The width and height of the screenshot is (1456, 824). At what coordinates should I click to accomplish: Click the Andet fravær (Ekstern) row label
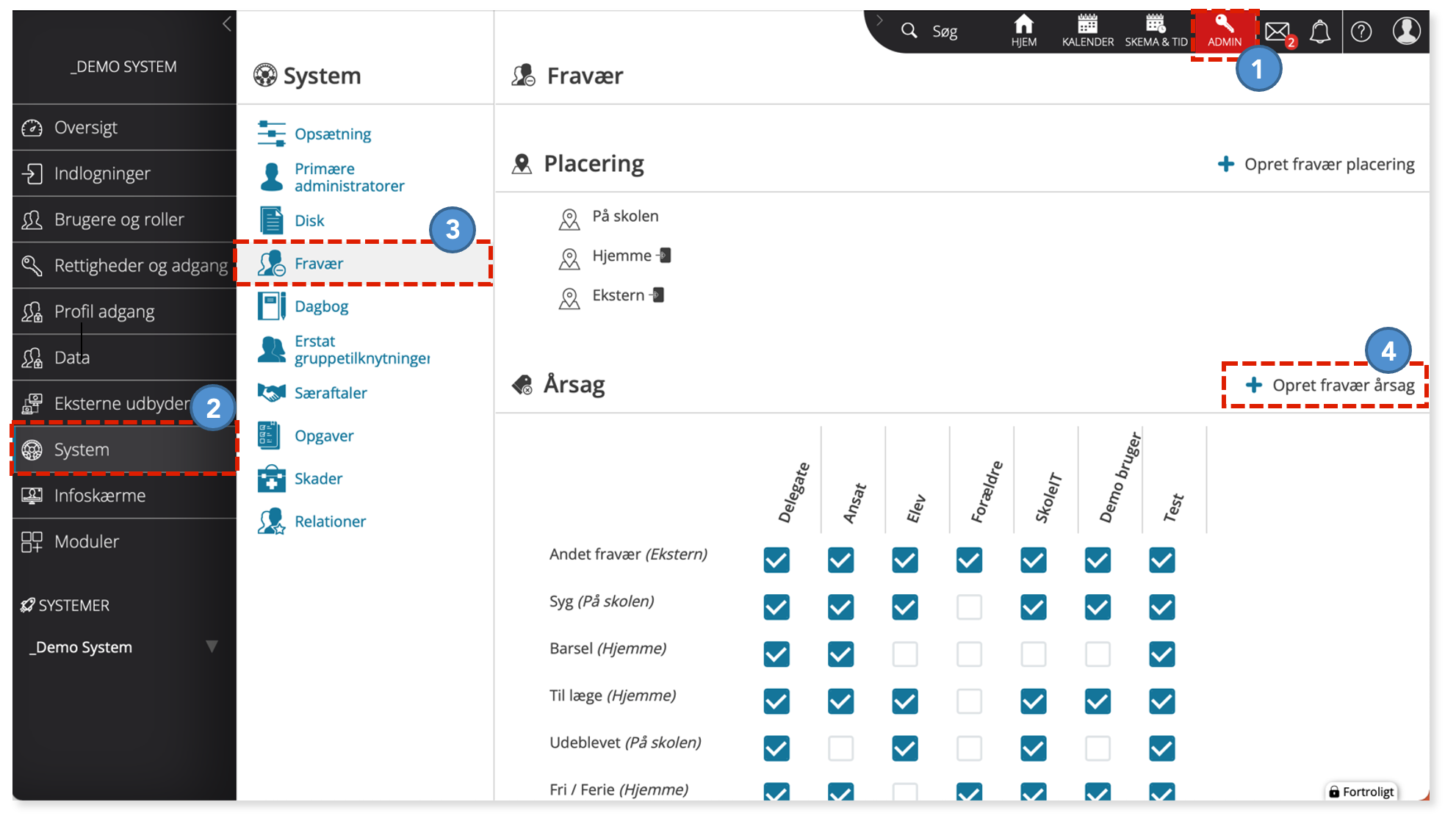[628, 554]
